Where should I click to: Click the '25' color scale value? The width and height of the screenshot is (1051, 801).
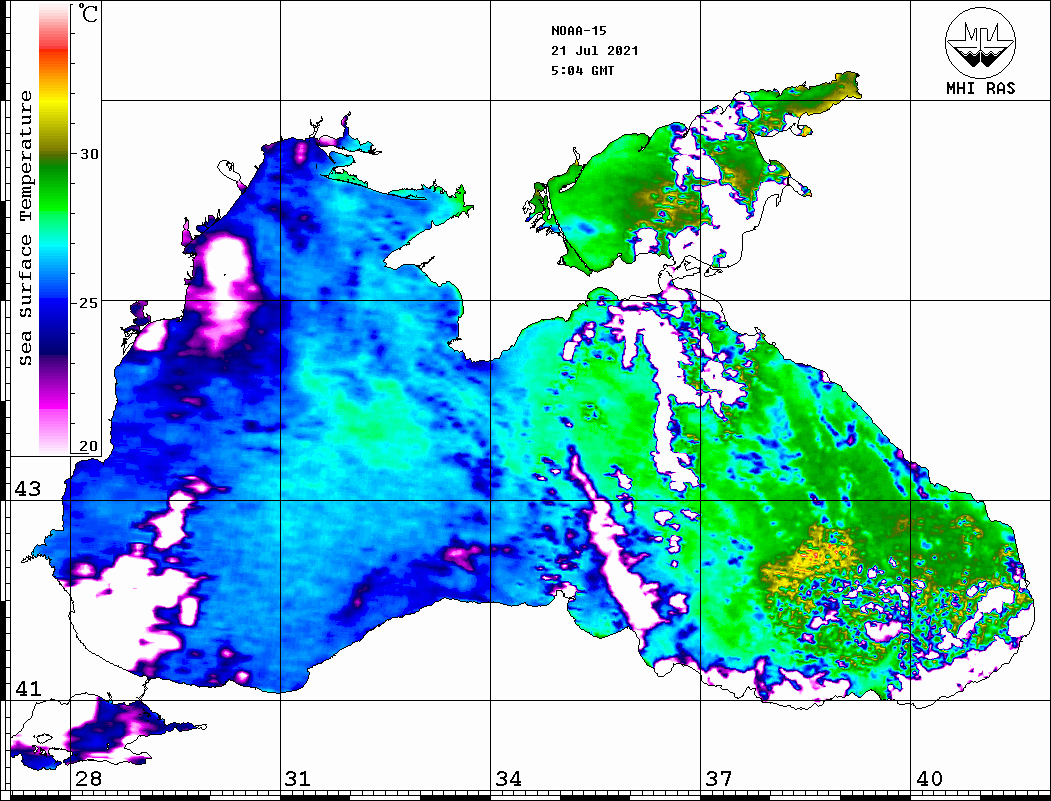pos(89,303)
